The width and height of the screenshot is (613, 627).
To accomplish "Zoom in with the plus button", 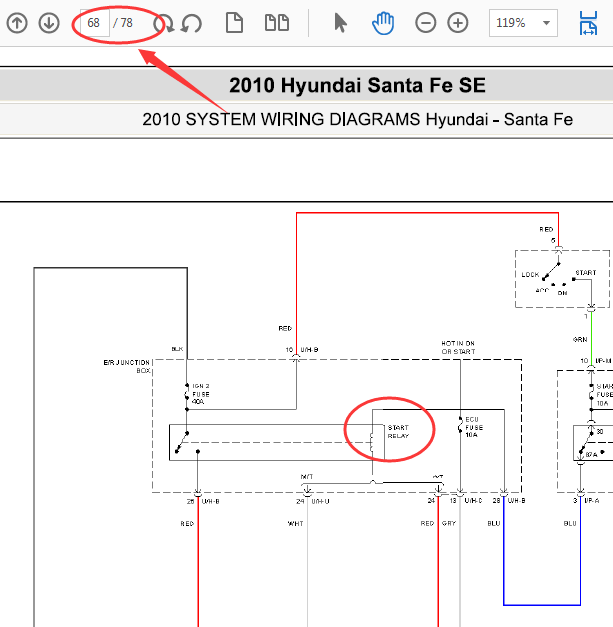I will coord(457,23).
